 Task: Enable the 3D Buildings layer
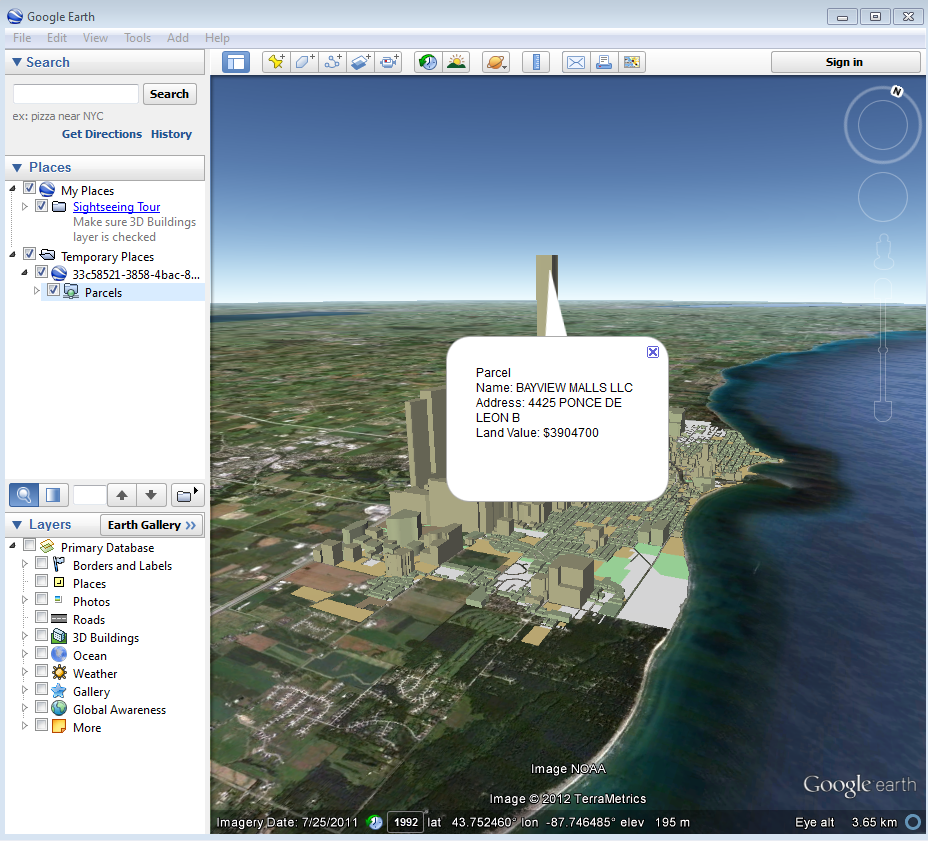coord(42,637)
